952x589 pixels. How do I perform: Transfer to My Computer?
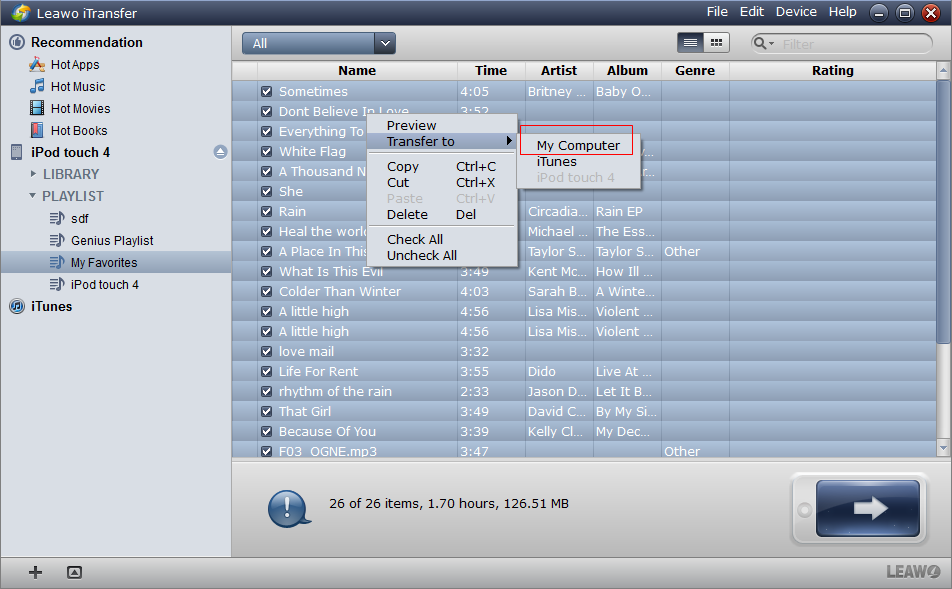578,145
